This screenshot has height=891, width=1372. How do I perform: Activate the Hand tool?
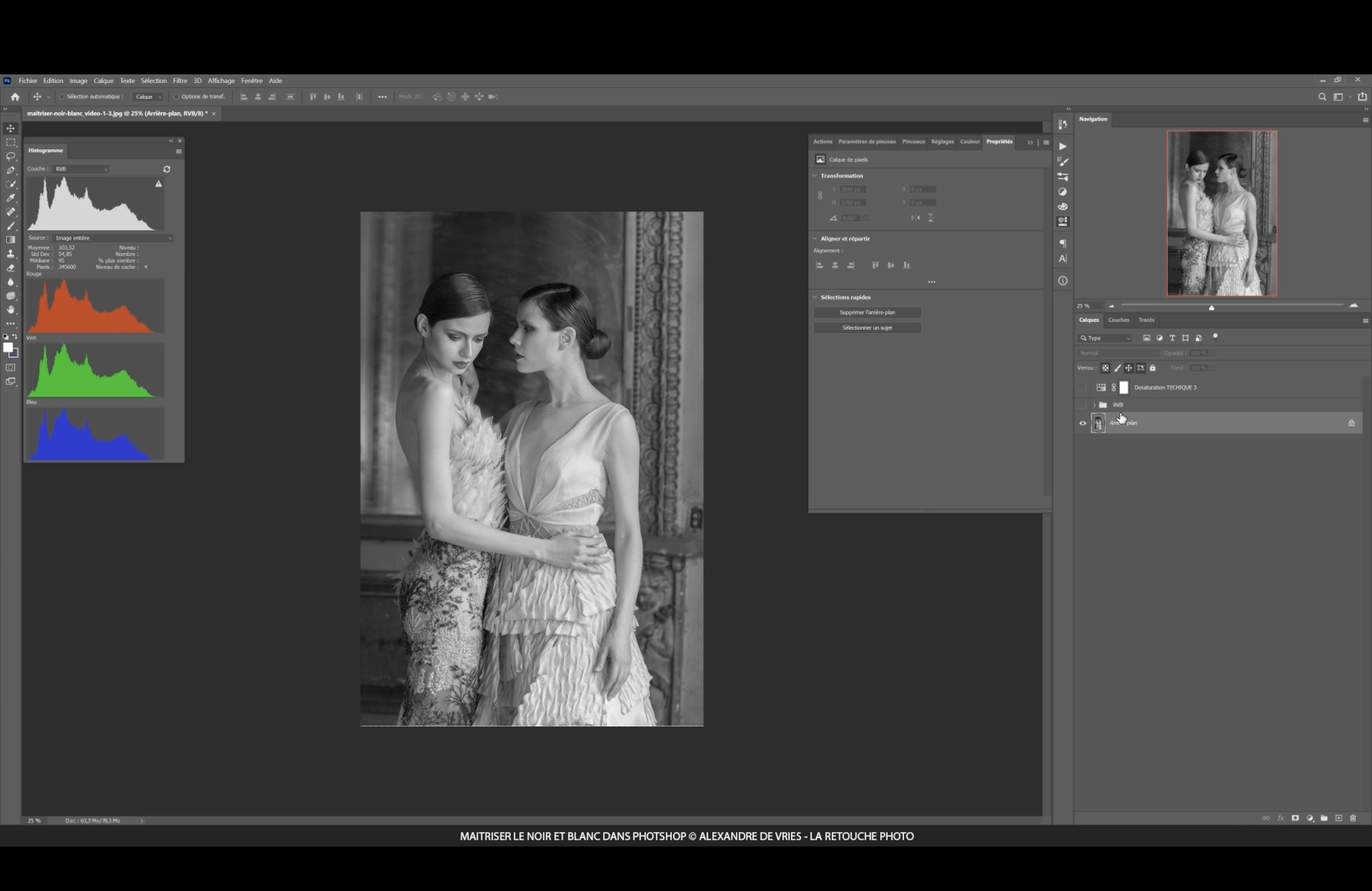tap(10, 310)
